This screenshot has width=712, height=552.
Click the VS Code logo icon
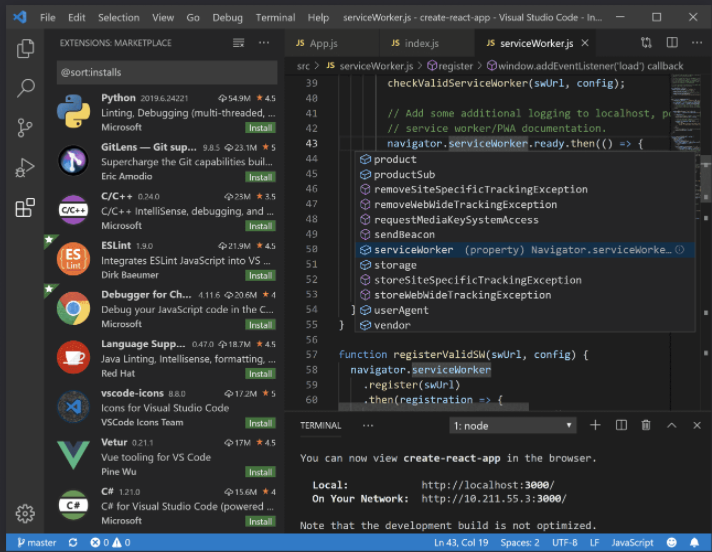point(20,17)
